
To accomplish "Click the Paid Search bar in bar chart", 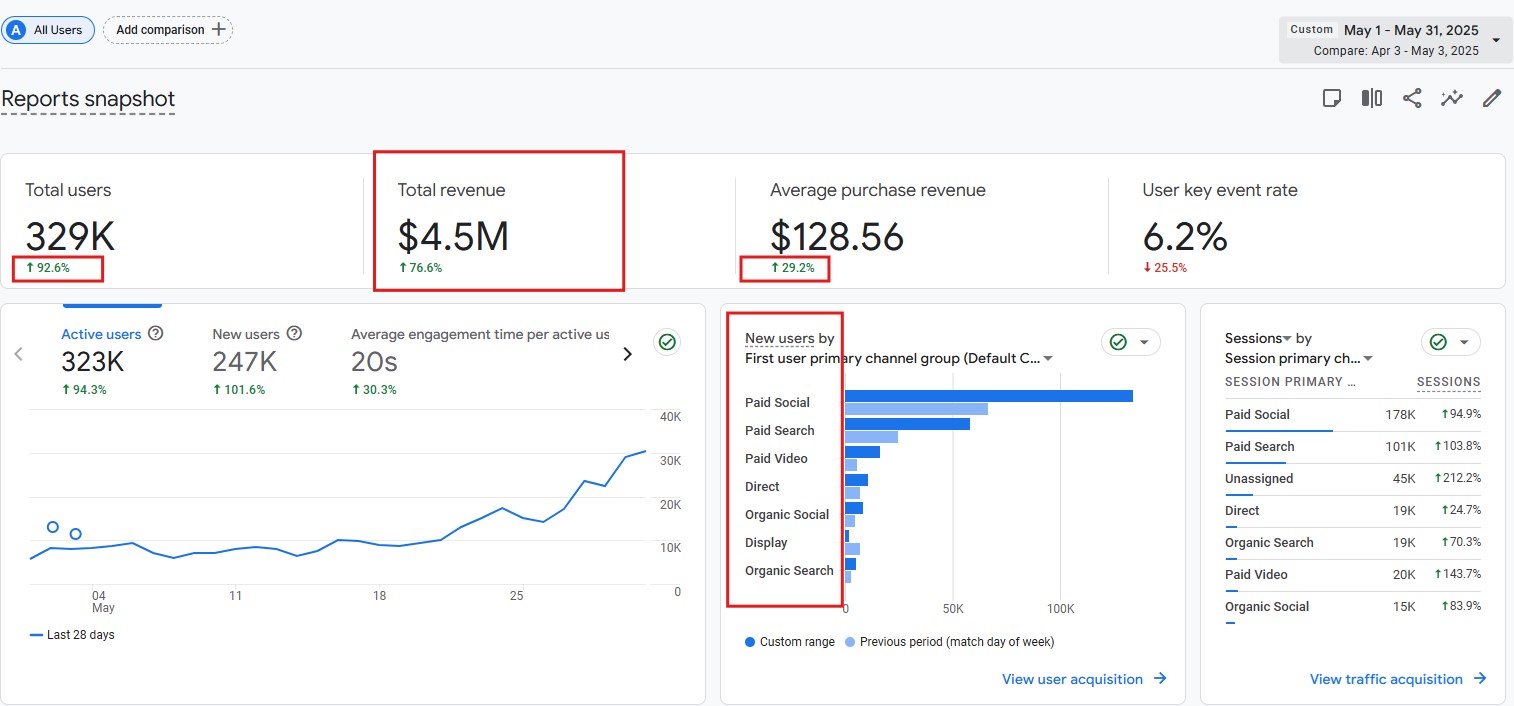I will (x=907, y=424).
